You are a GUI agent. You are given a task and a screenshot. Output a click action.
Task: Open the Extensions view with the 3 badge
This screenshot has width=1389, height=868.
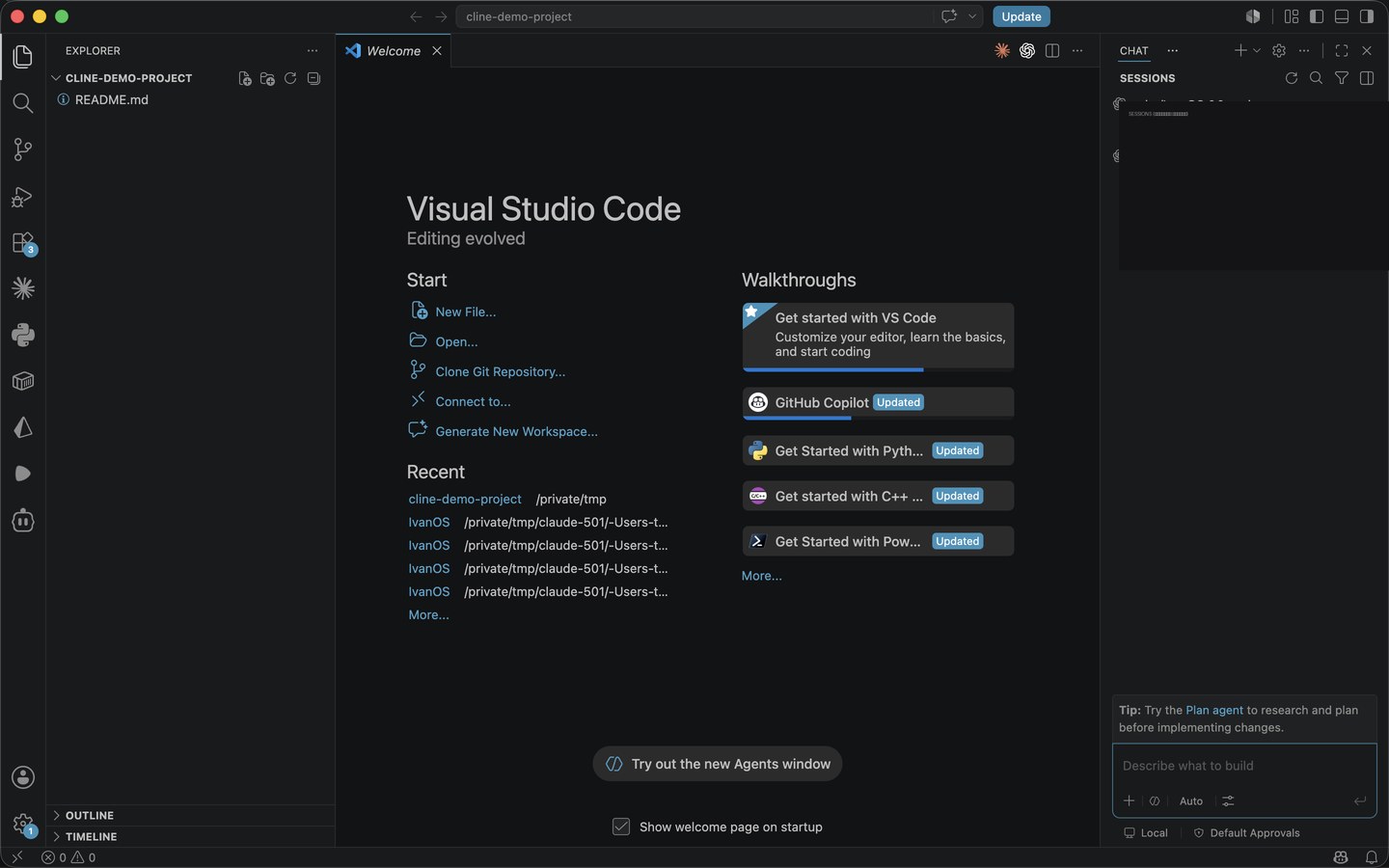22,242
